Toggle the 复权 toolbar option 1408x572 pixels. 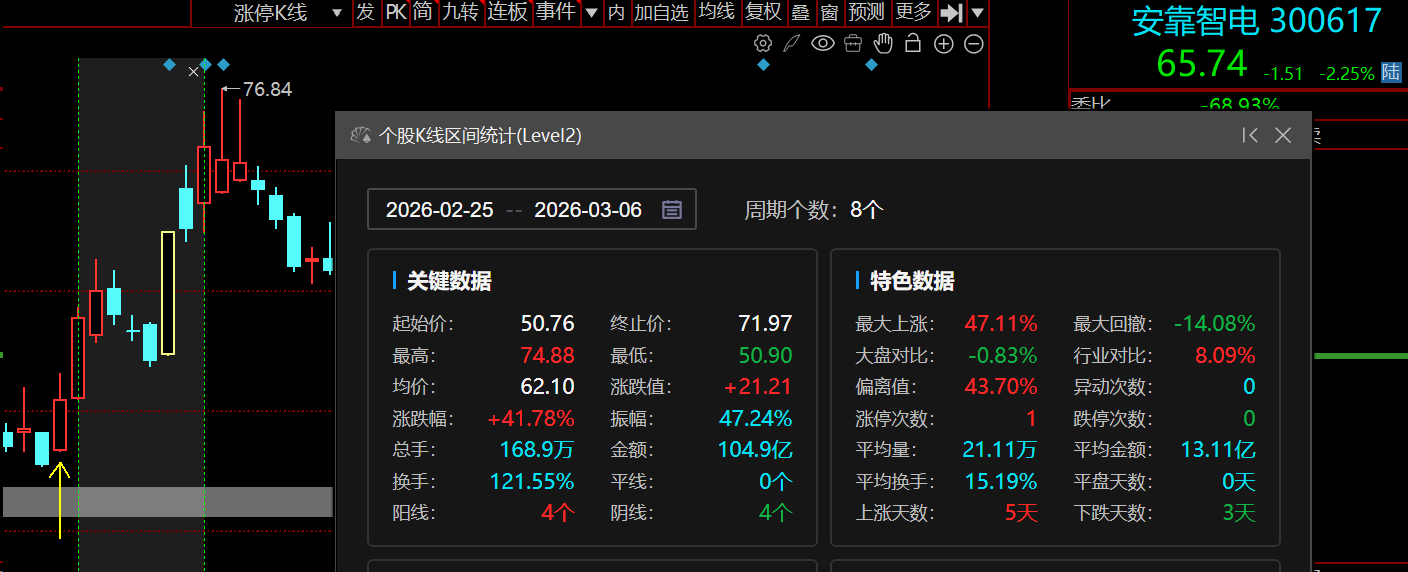764,12
